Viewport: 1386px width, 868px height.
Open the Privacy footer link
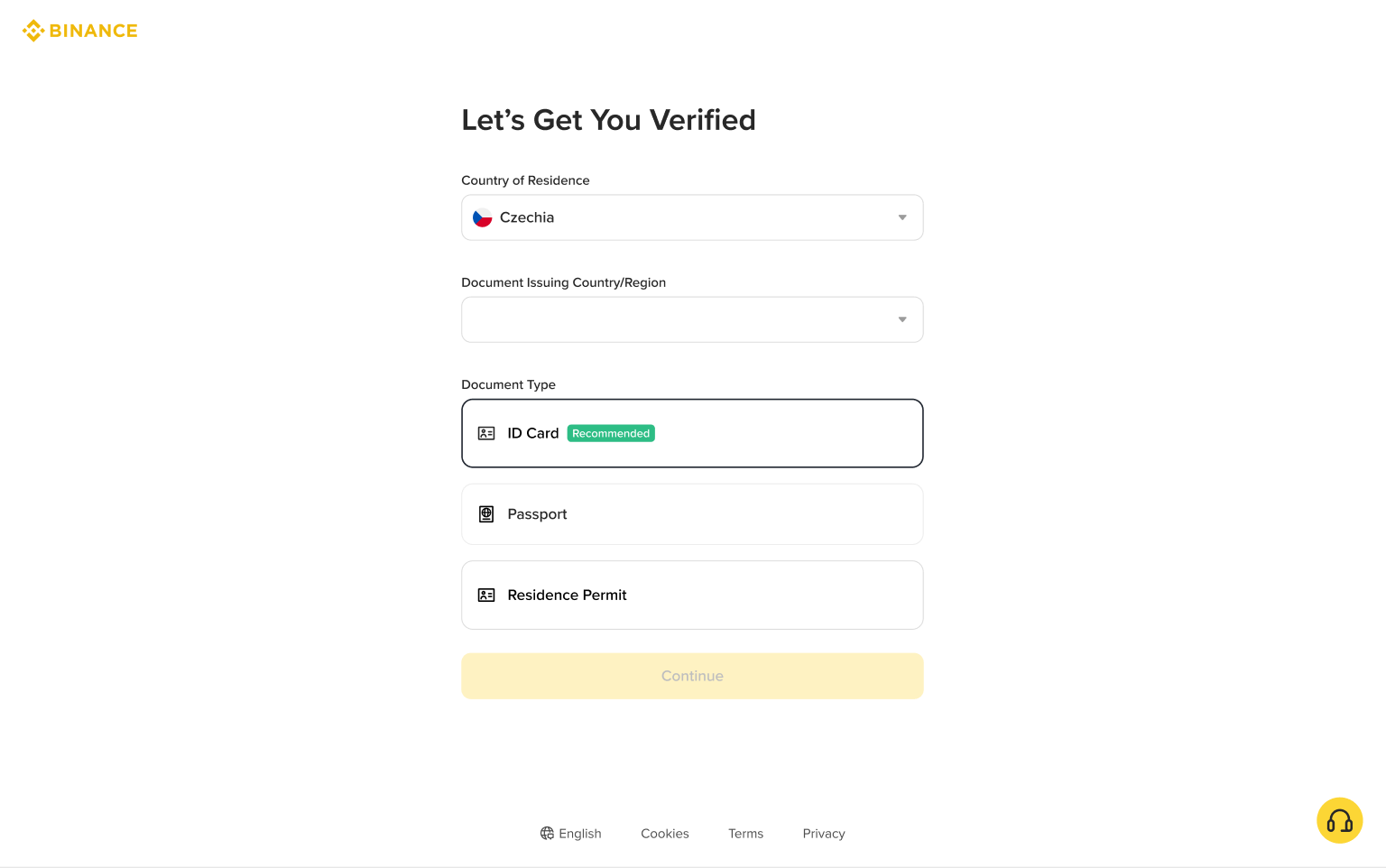tap(824, 834)
